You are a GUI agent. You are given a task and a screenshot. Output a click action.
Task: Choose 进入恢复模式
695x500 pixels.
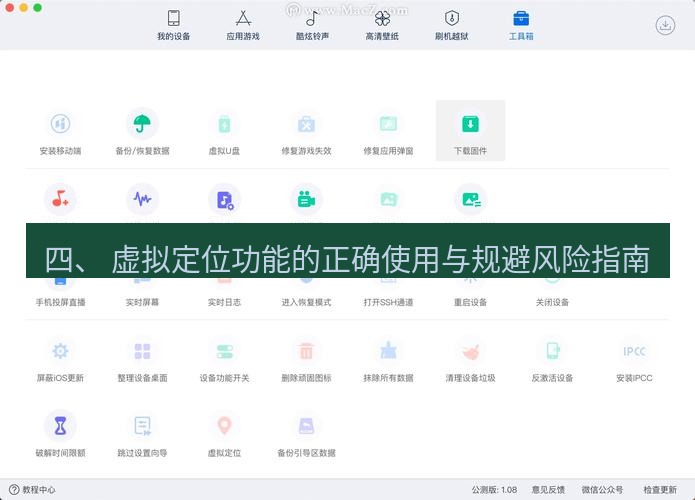(x=306, y=302)
